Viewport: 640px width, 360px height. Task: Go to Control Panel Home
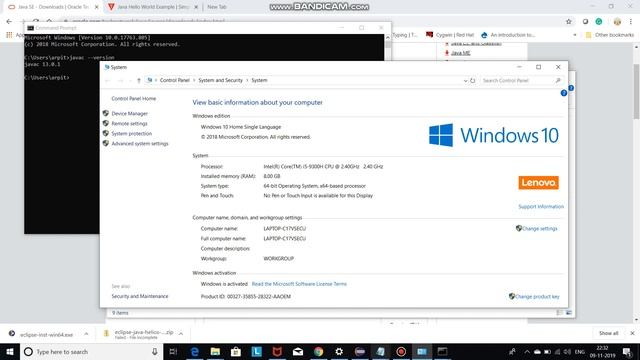tap(133, 98)
